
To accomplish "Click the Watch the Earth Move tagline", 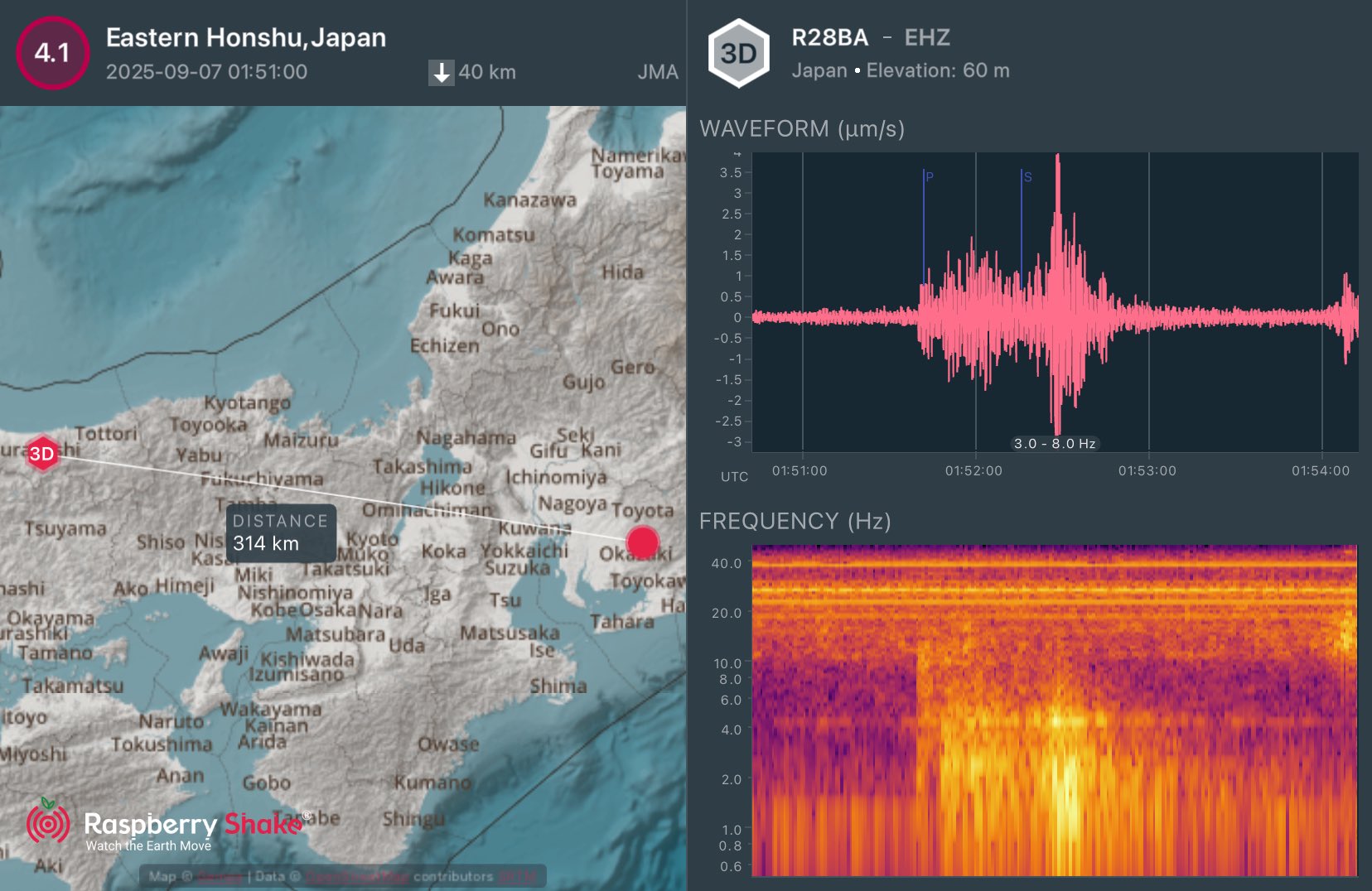I will [148, 845].
